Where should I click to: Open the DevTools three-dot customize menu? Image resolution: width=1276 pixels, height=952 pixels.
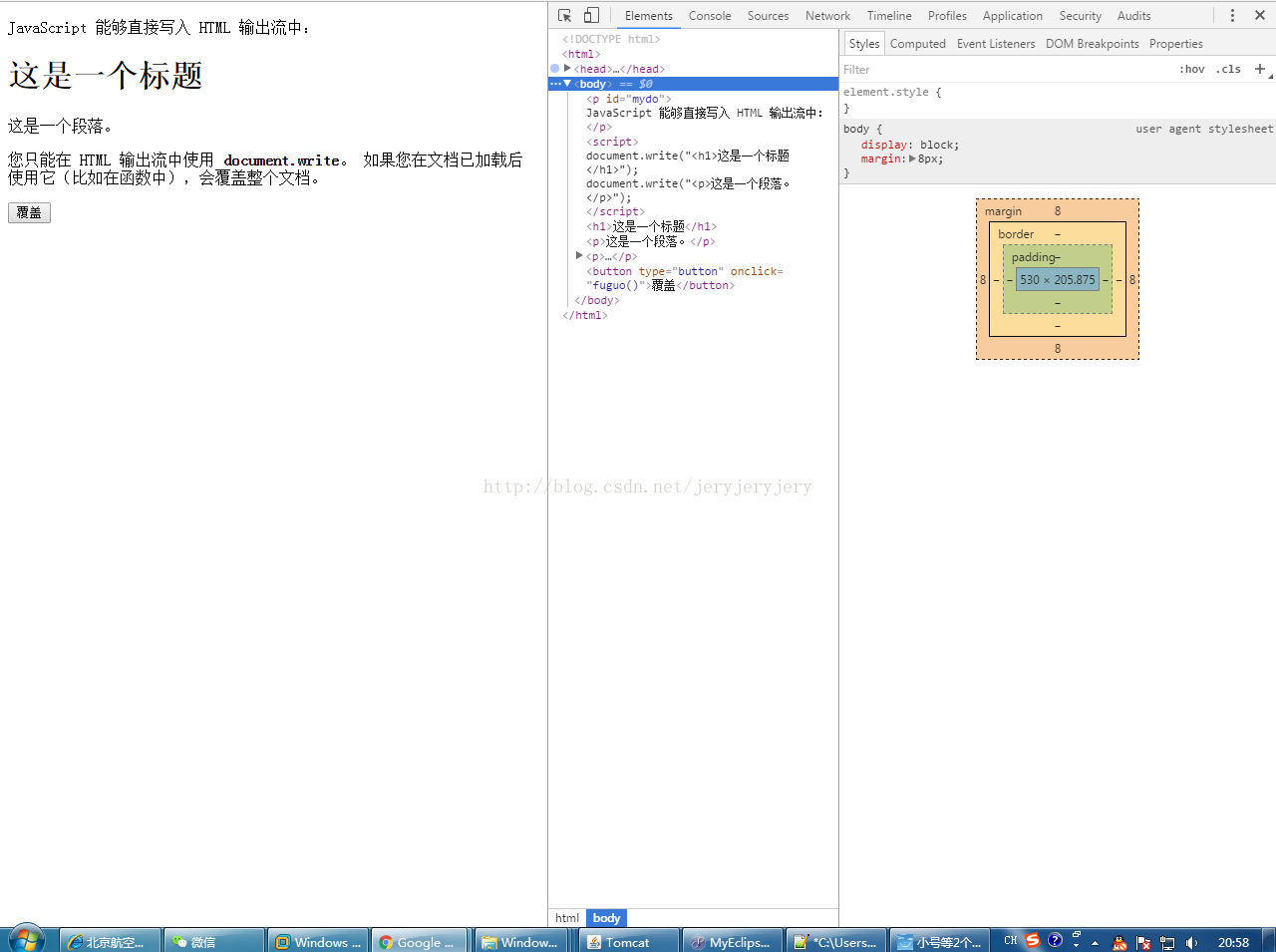(x=1232, y=15)
